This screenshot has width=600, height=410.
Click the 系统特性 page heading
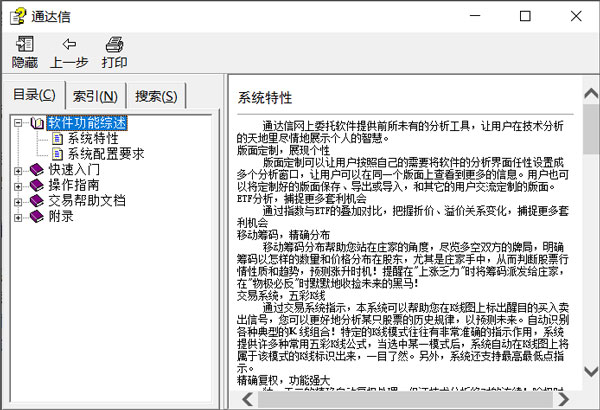[x=265, y=98]
